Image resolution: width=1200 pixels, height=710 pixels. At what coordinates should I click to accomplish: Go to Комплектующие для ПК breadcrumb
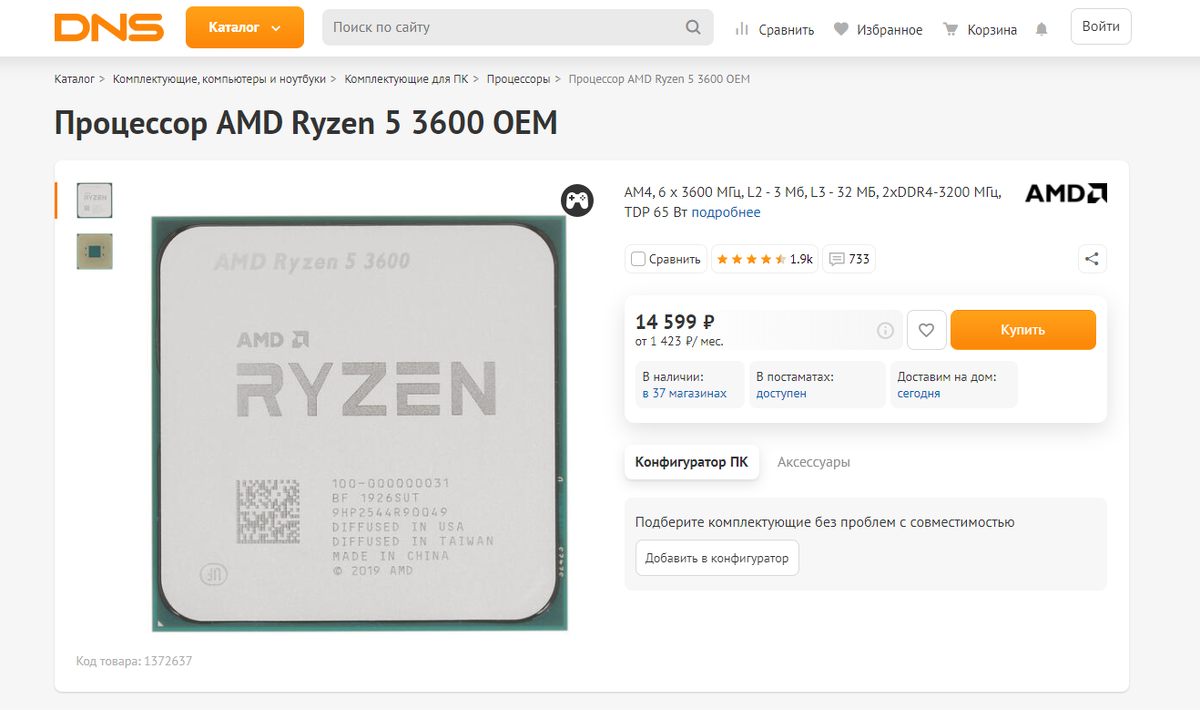tap(404, 79)
